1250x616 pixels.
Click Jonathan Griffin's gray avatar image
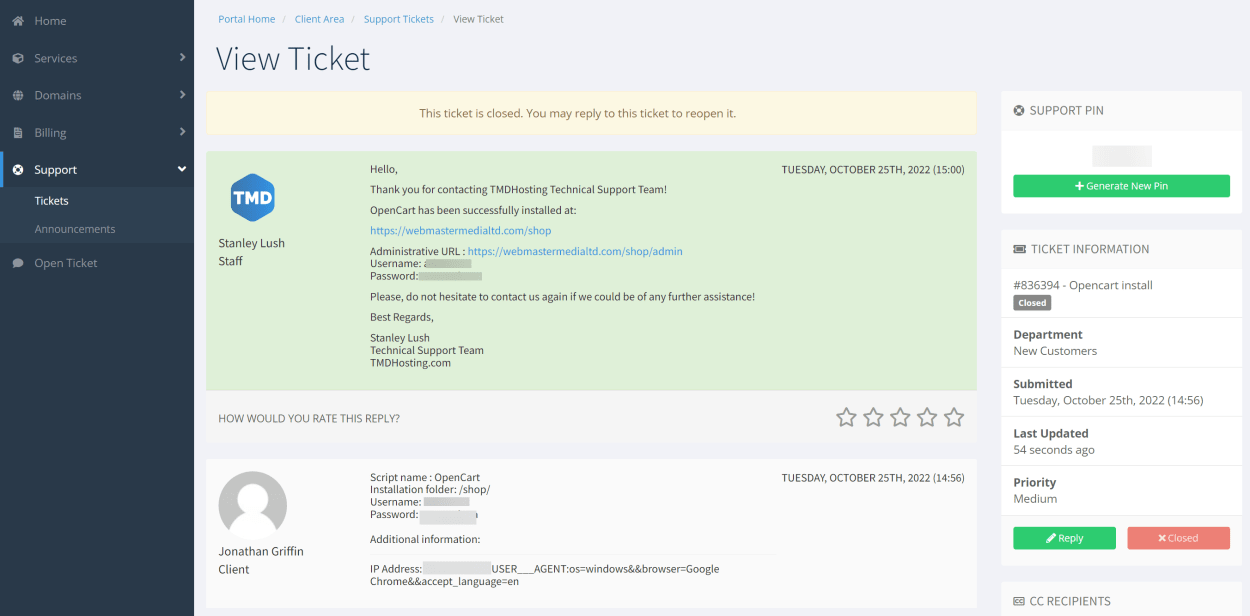click(x=253, y=505)
